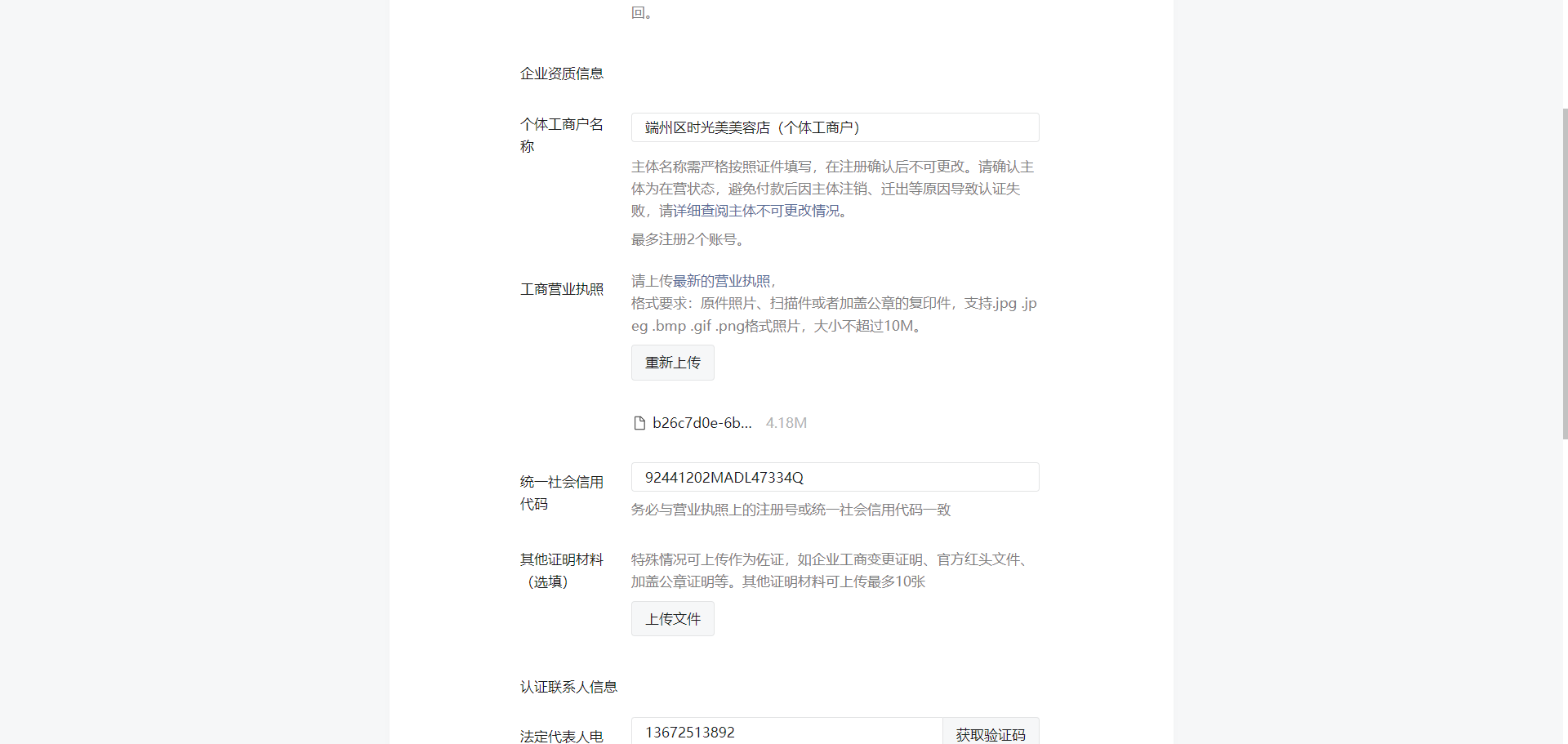Click the 请上传最新的营业执照 instruction text
This screenshot has height=744, width=1568.
pos(704,281)
